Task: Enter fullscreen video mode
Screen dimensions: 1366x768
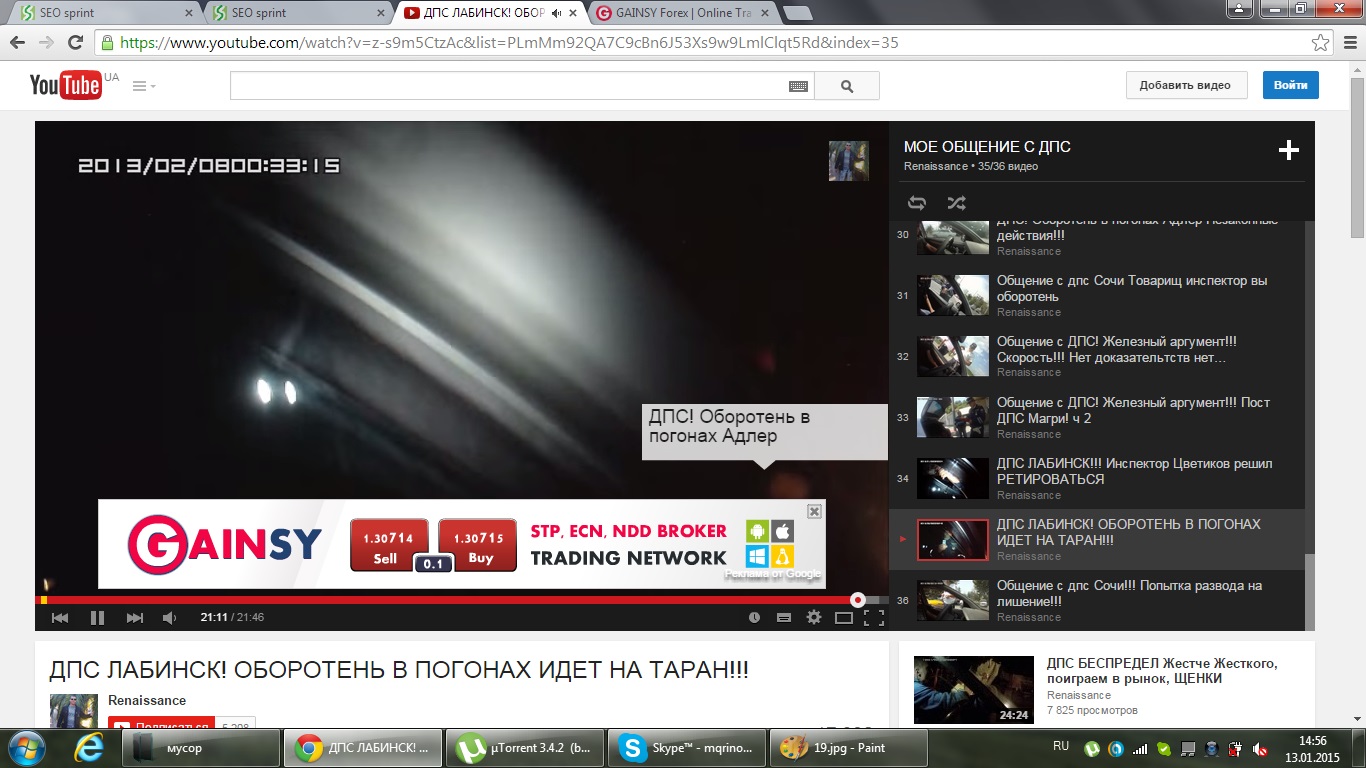Action: [x=874, y=618]
